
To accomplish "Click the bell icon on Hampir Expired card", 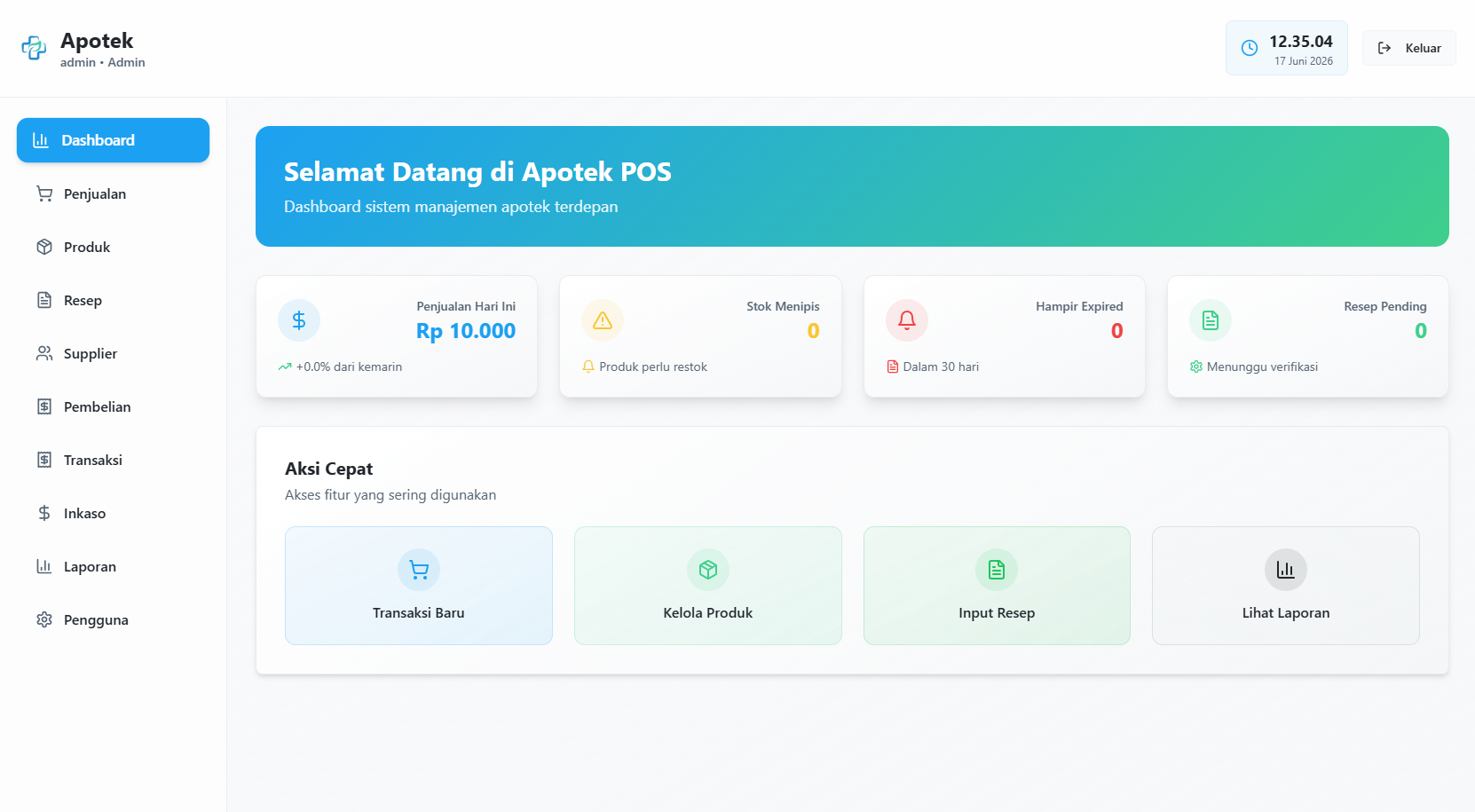I will pyautogui.click(x=907, y=320).
